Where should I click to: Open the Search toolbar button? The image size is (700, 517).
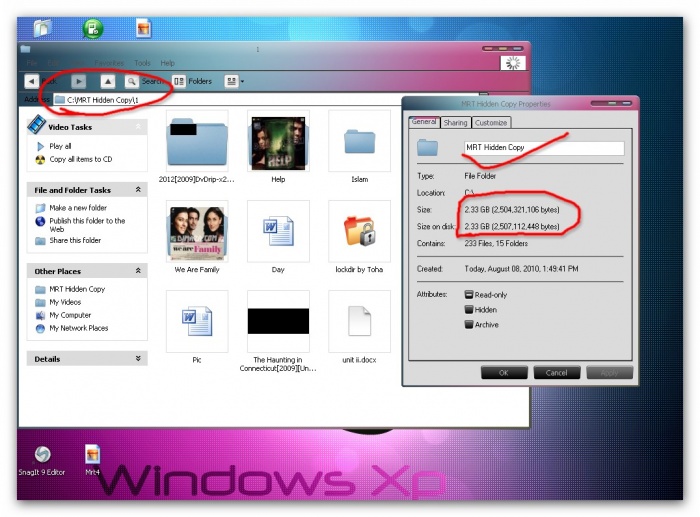click(x=144, y=81)
